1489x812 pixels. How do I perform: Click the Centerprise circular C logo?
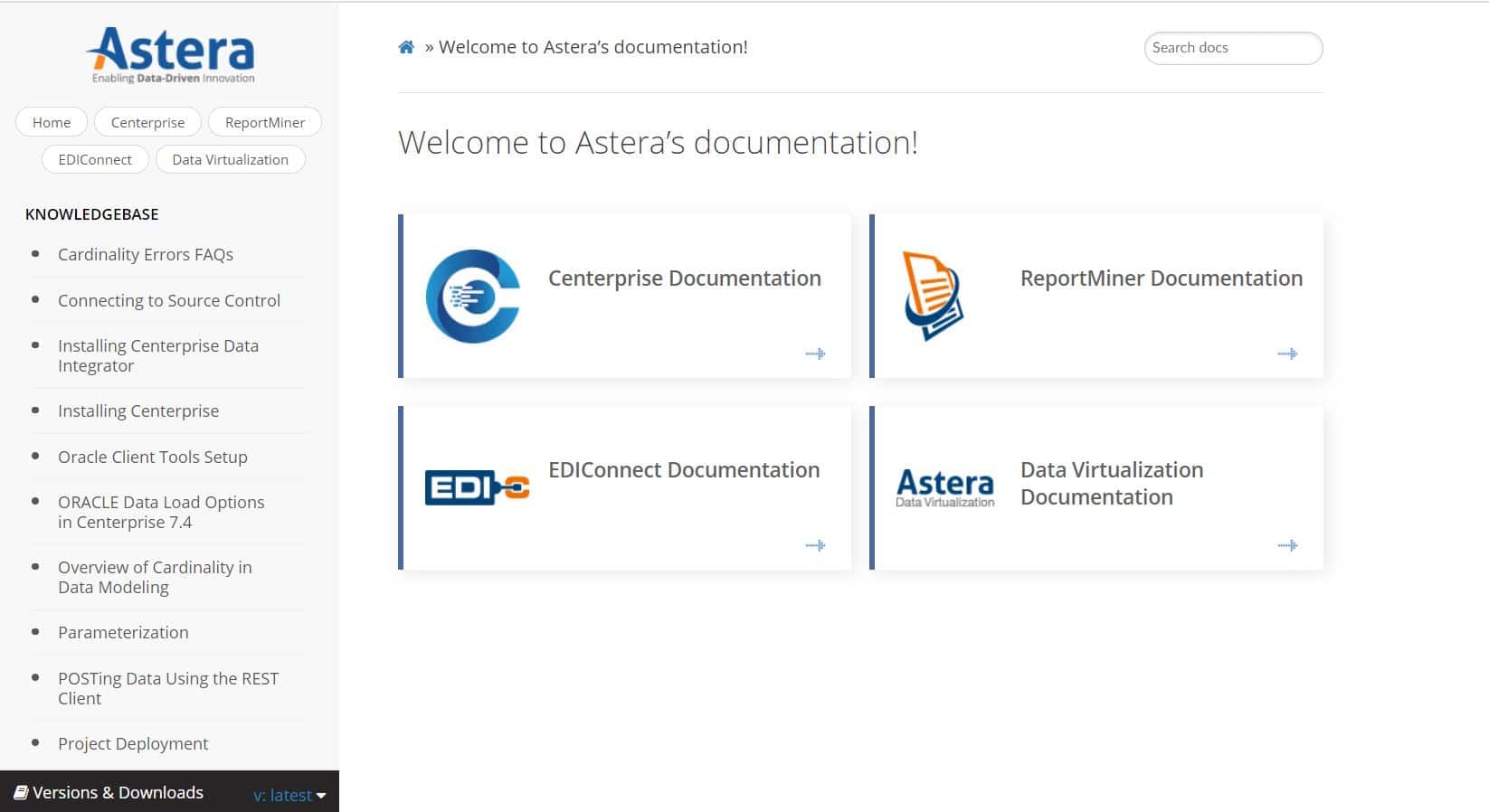(x=472, y=297)
